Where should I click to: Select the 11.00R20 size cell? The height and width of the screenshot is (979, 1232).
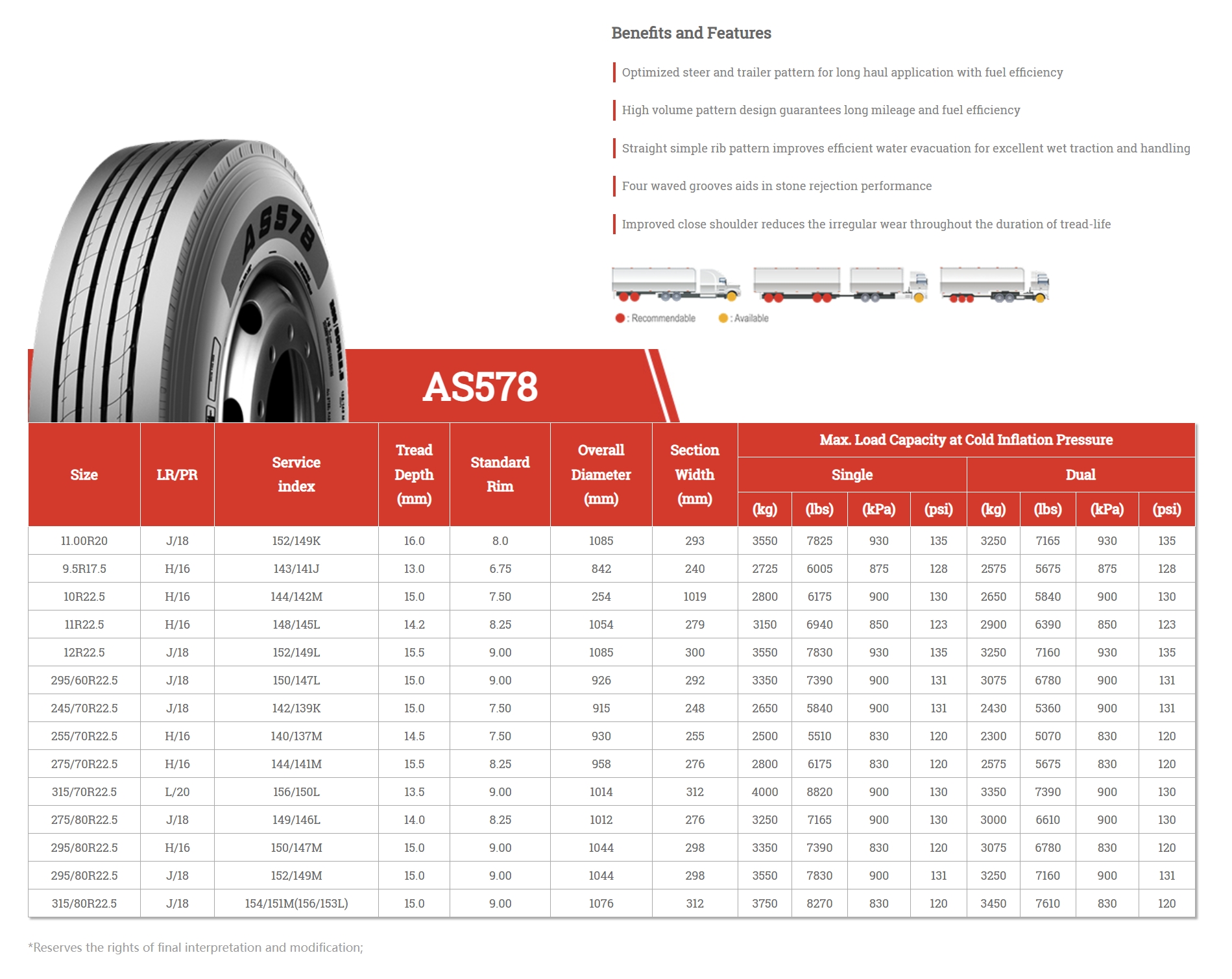[84, 540]
